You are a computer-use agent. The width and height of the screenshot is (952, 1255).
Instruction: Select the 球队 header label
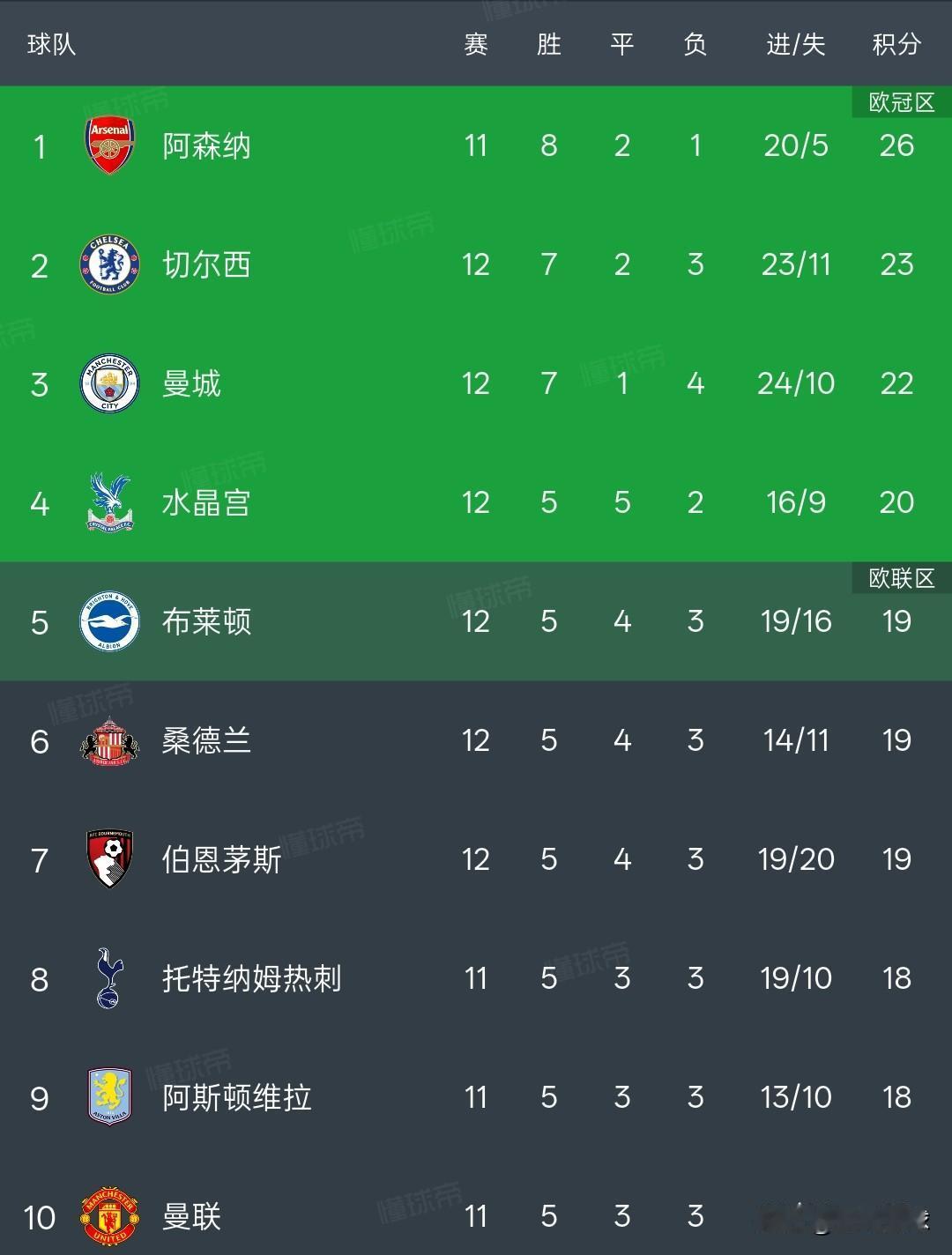click(x=51, y=44)
